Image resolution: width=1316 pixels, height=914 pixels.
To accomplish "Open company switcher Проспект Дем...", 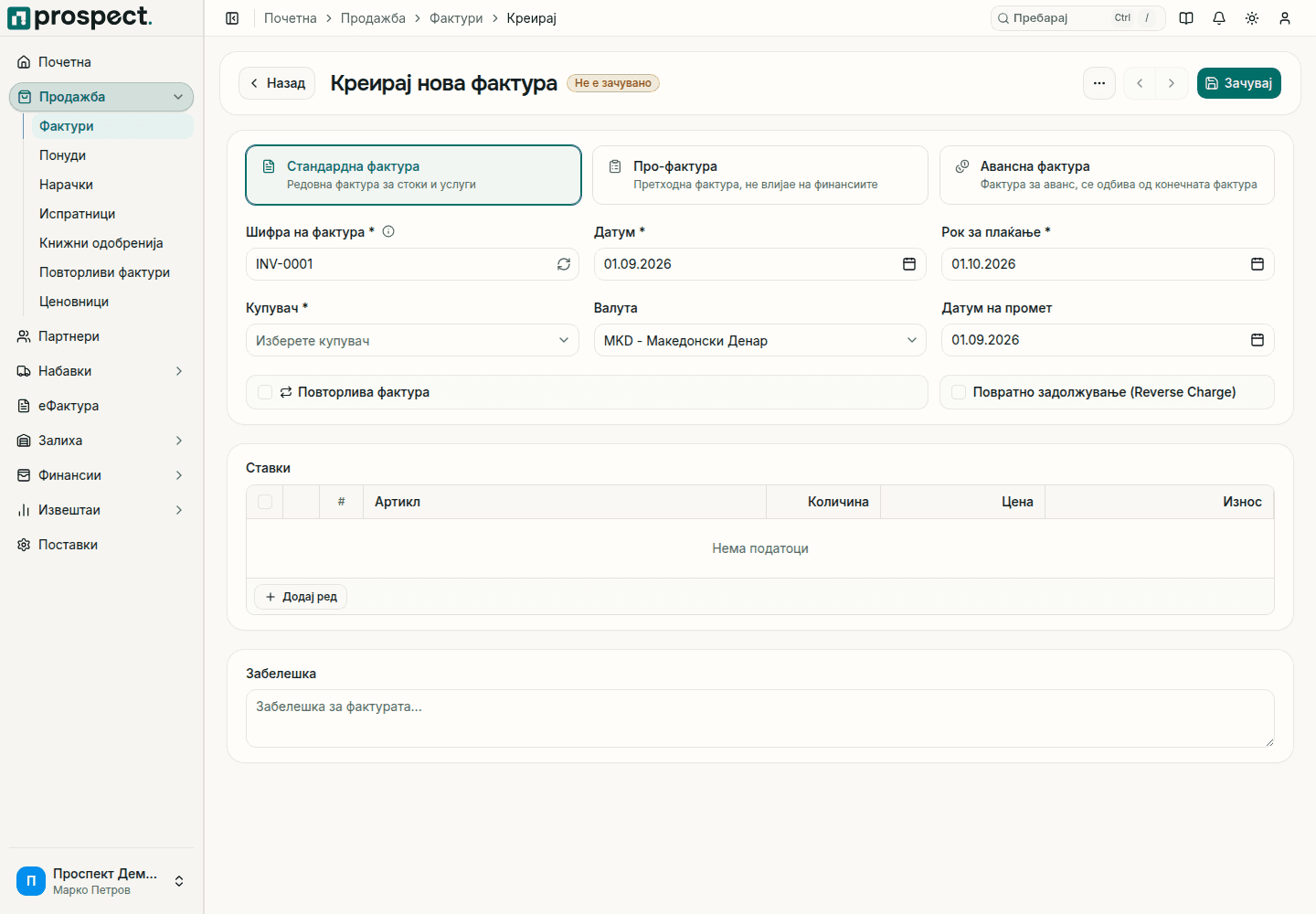I will tap(101, 881).
